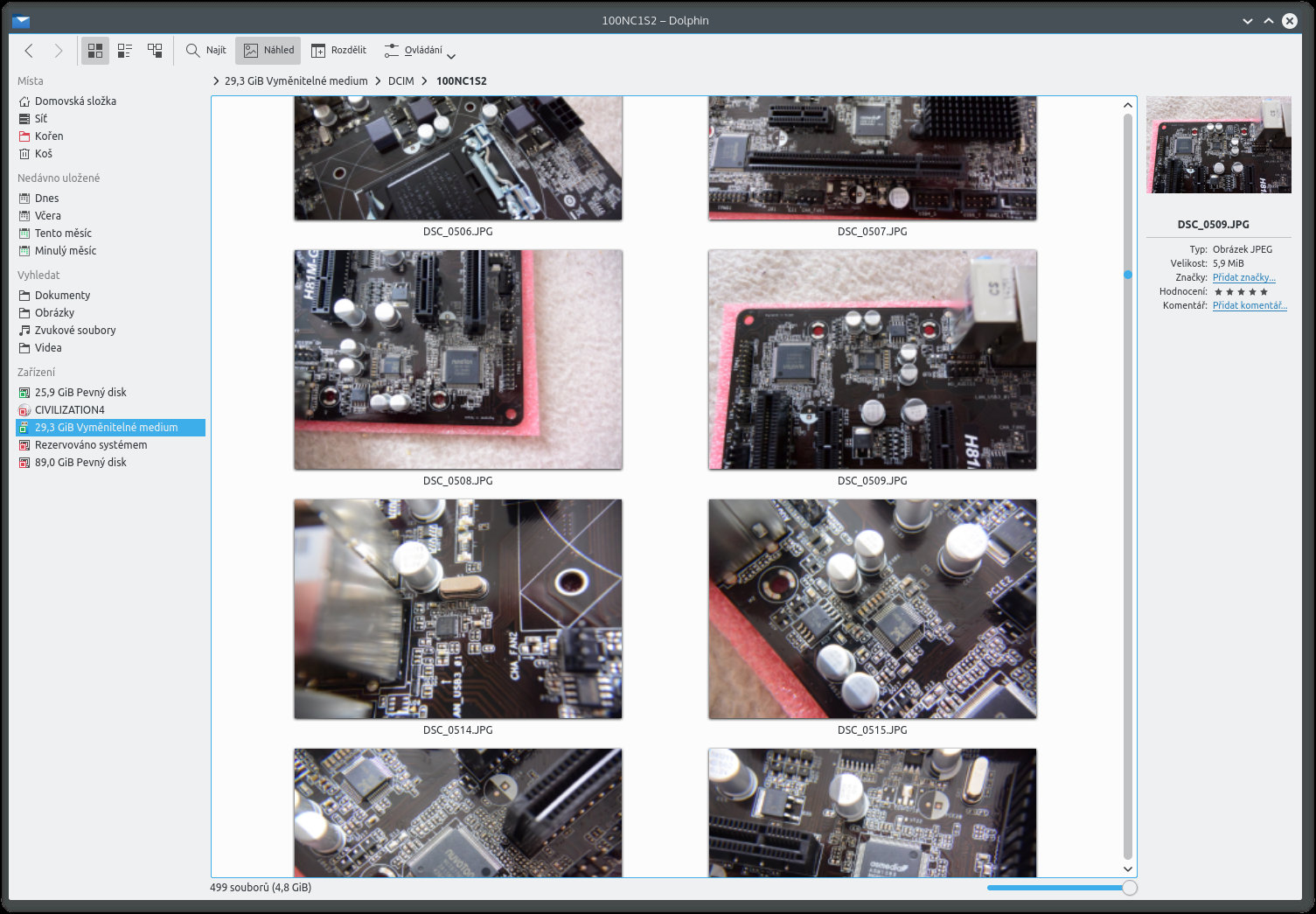This screenshot has height=914, width=1316.
Task: Set rating to first star
Action: (1219, 291)
